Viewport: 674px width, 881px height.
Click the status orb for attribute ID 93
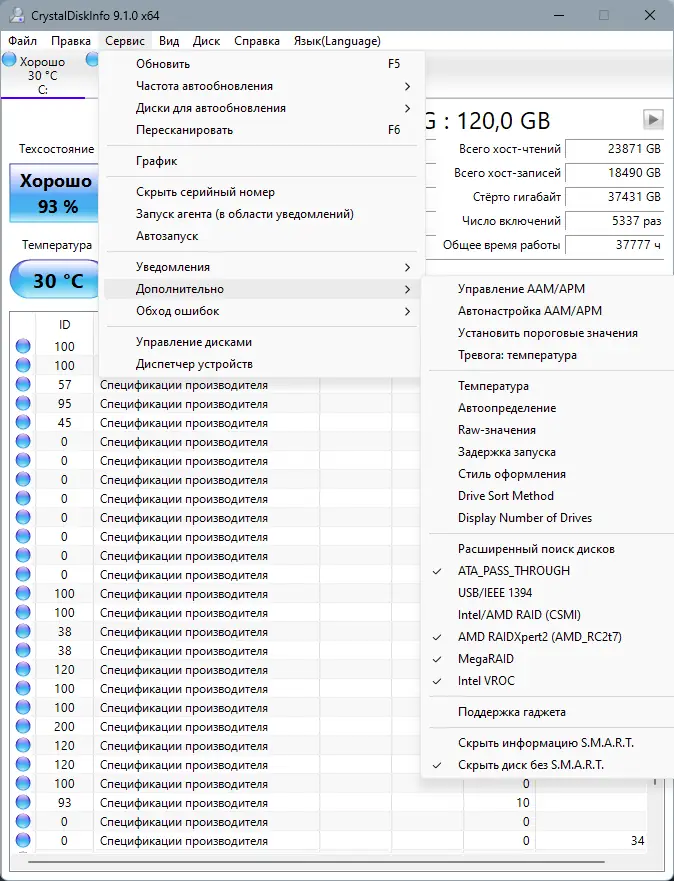[23, 803]
